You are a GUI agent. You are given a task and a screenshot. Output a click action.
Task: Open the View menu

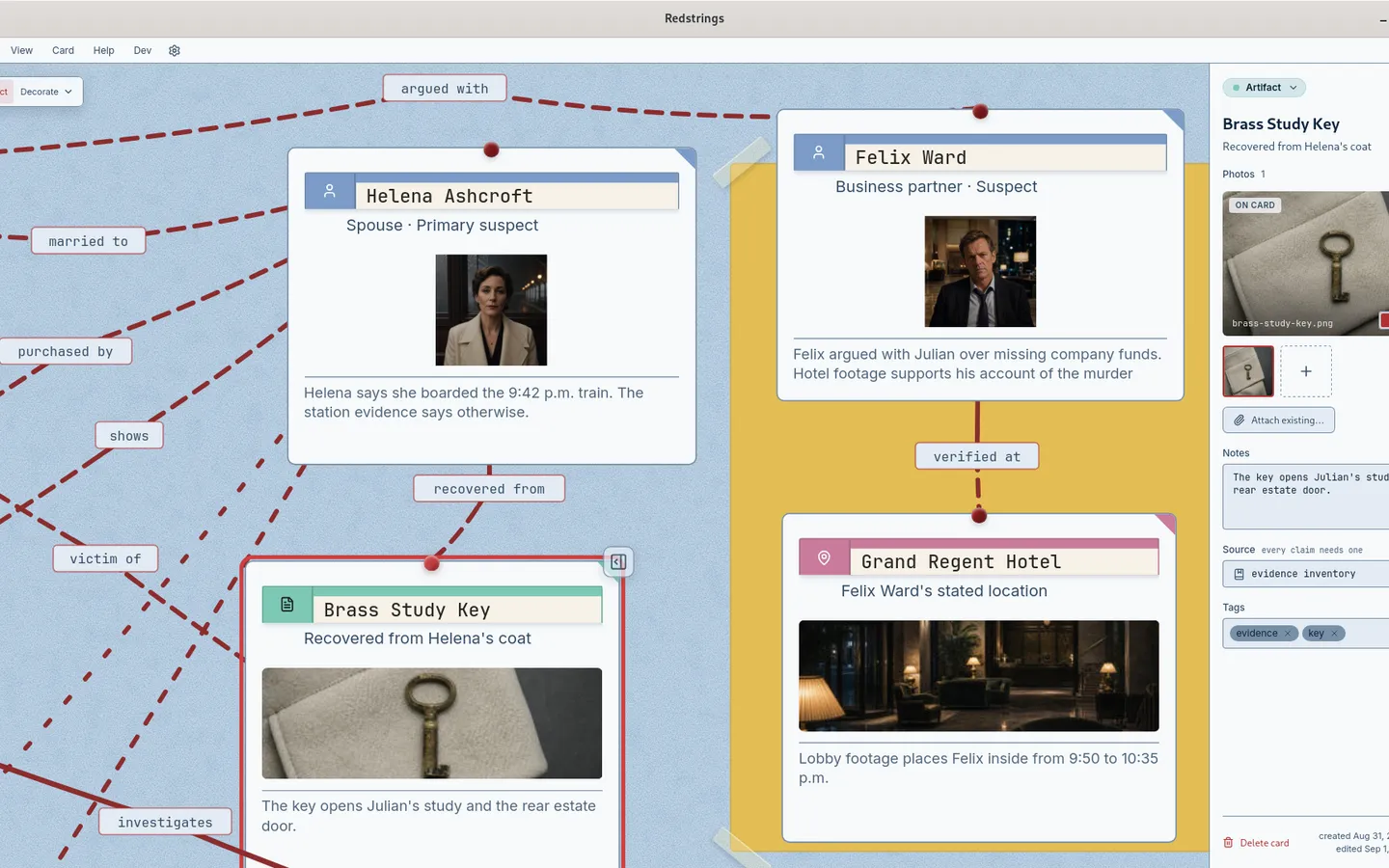pyautogui.click(x=21, y=50)
